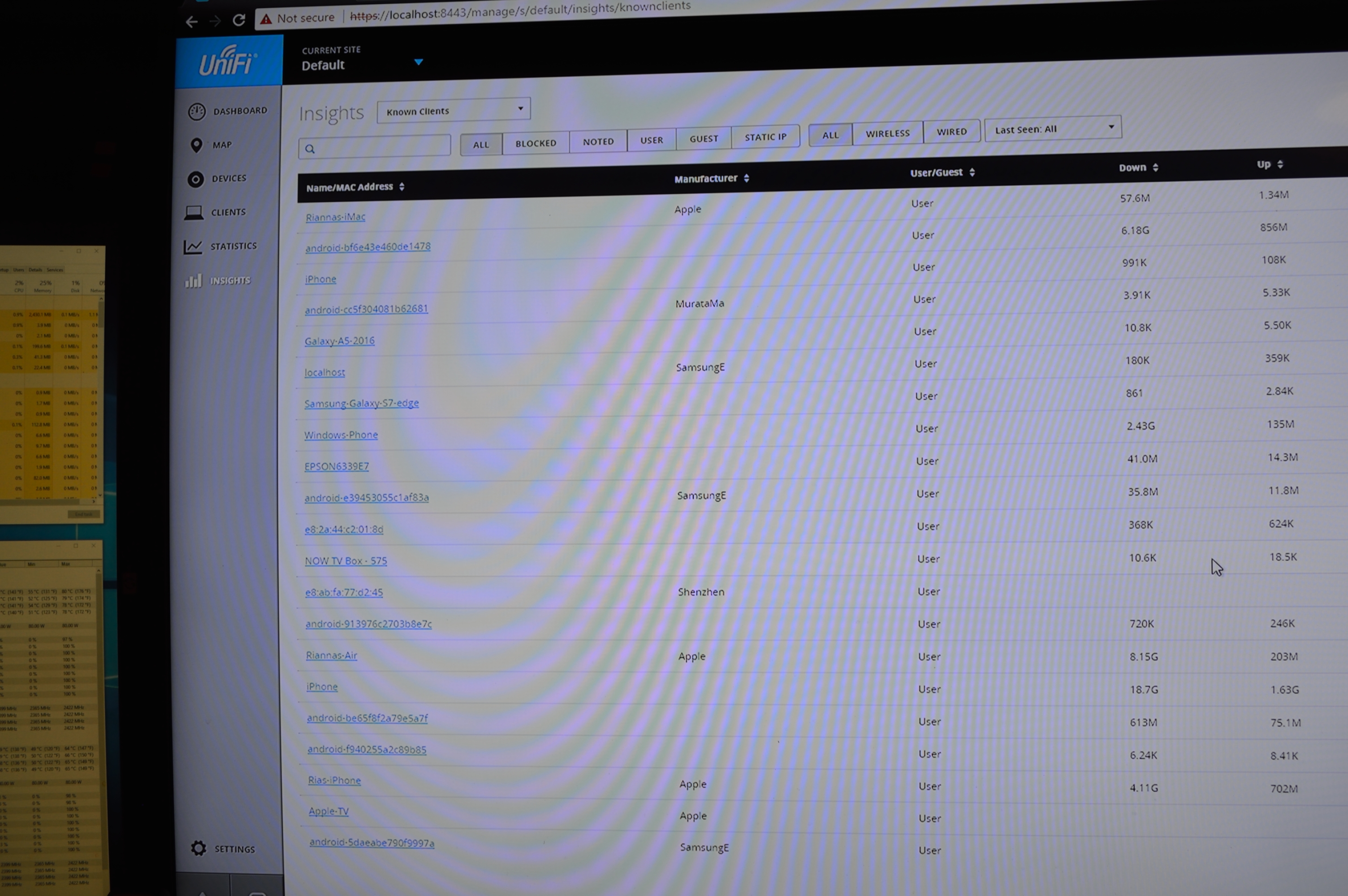This screenshot has width=1348, height=896.
Task: Toggle the Guest clients filter
Action: click(704, 138)
